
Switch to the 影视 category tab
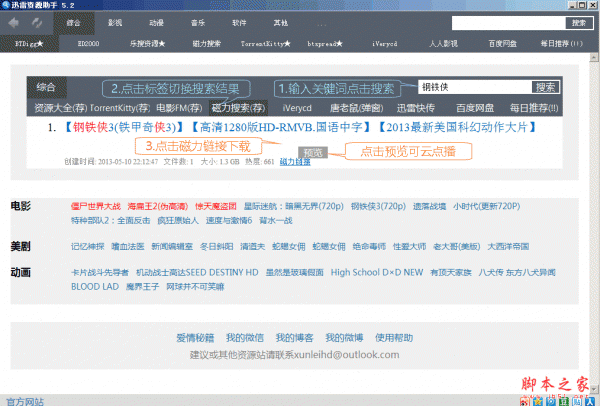point(115,23)
